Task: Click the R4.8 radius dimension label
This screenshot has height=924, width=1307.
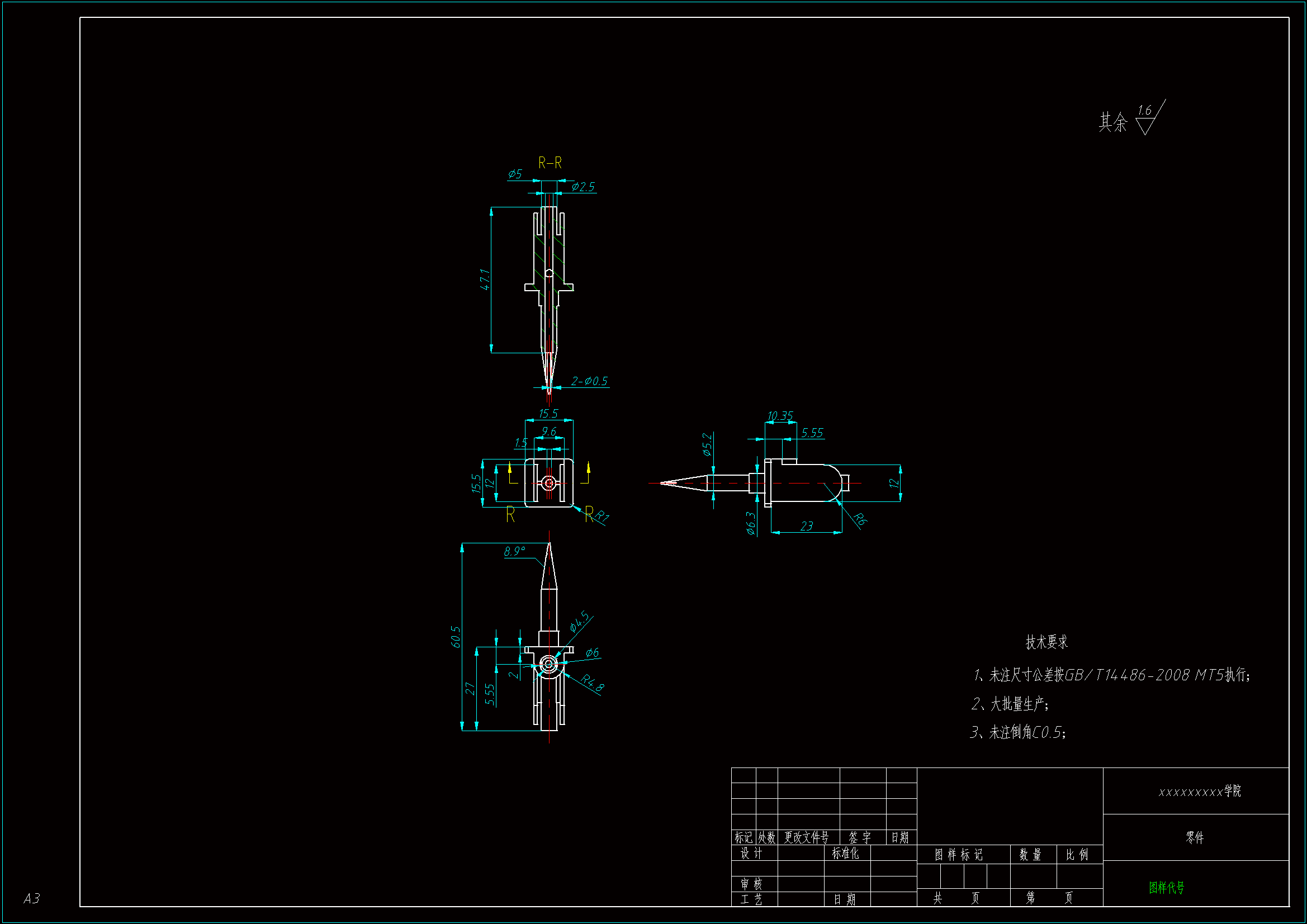Action: (593, 683)
